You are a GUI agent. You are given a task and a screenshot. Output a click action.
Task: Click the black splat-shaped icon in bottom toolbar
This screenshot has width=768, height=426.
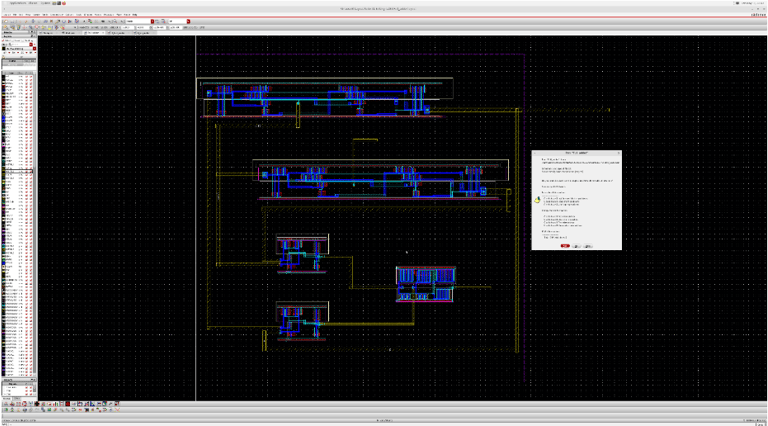pyautogui.click(x=37, y=404)
